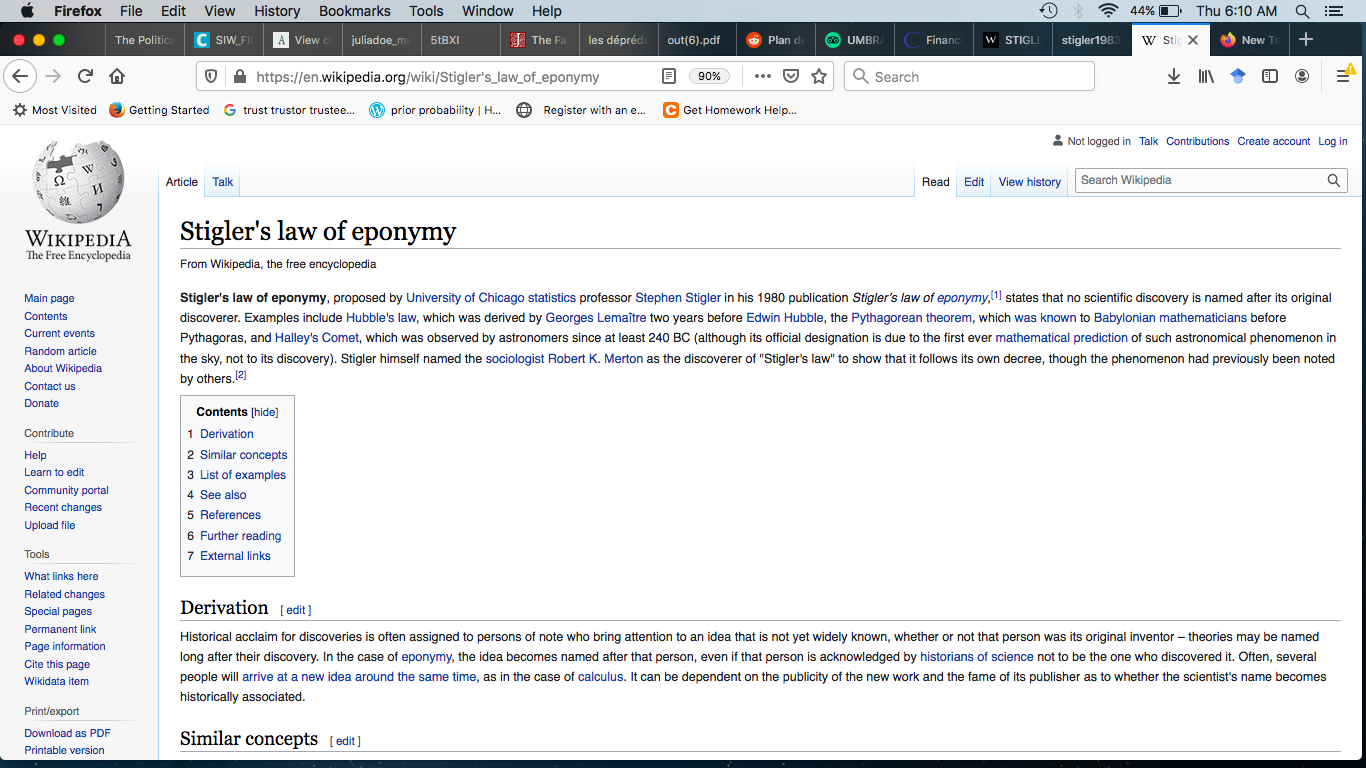Hide the Contents table
Screen dimensions: 1366x768
[x=264, y=413]
